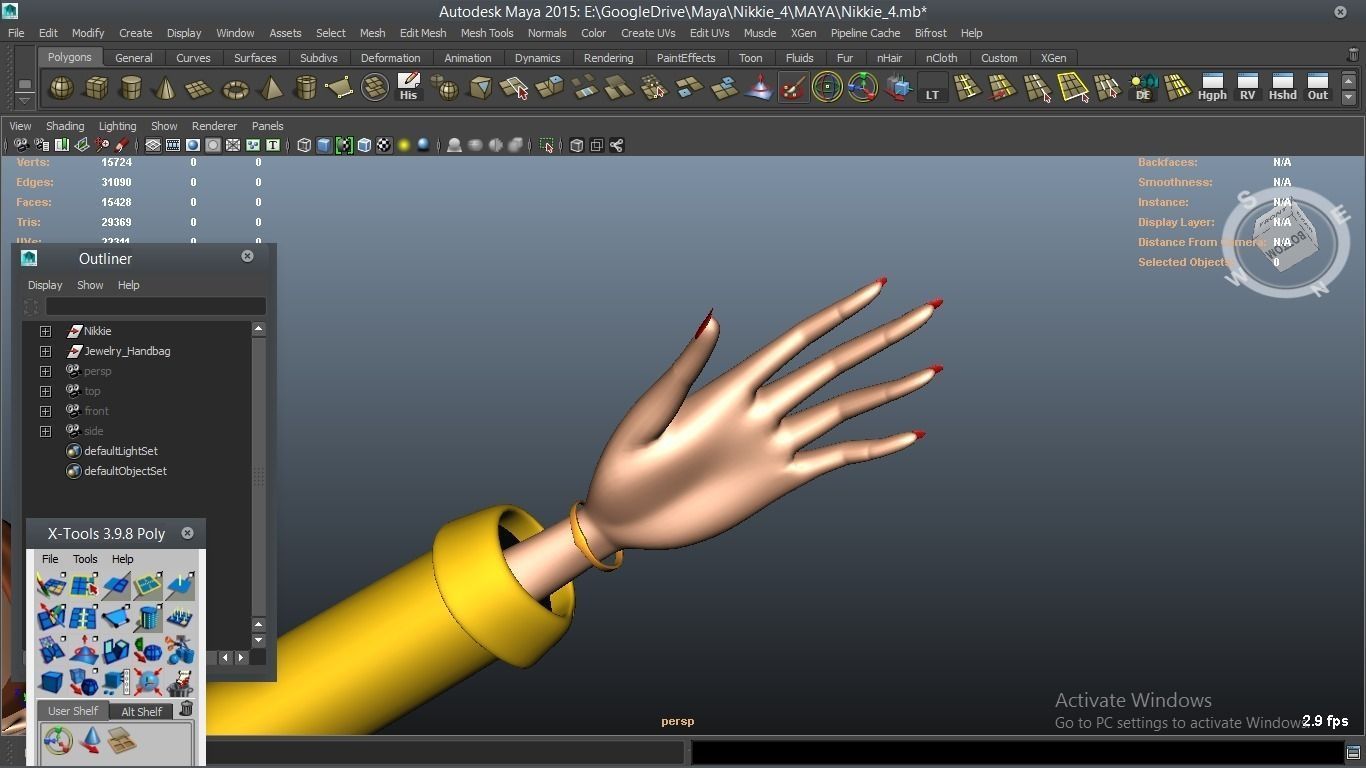This screenshot has width=1366, height=768.
Task: Create a polygon sphere from the shelf
Action: coord(61,88)
